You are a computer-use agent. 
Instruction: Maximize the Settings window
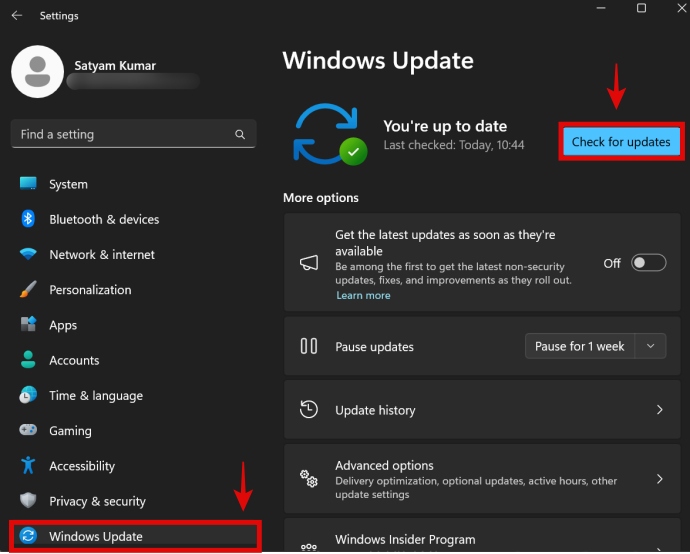tap(641, 8)
